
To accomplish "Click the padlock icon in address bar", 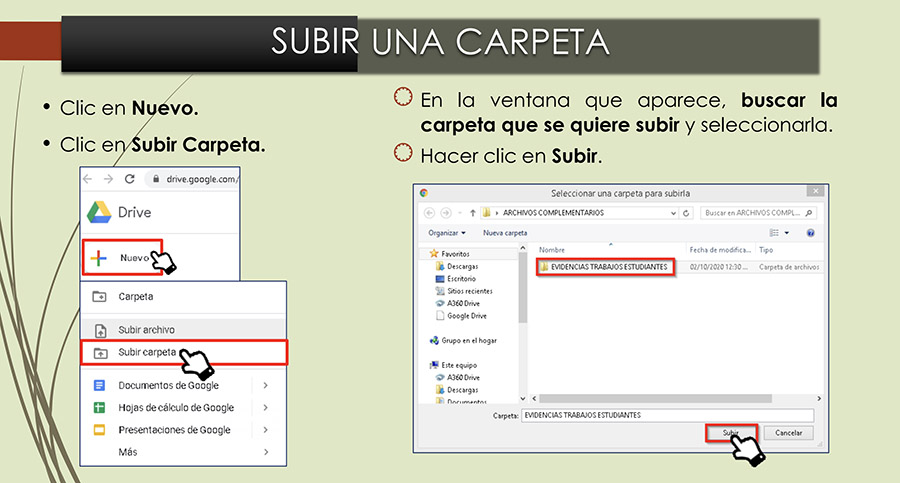I will [156, 179].
